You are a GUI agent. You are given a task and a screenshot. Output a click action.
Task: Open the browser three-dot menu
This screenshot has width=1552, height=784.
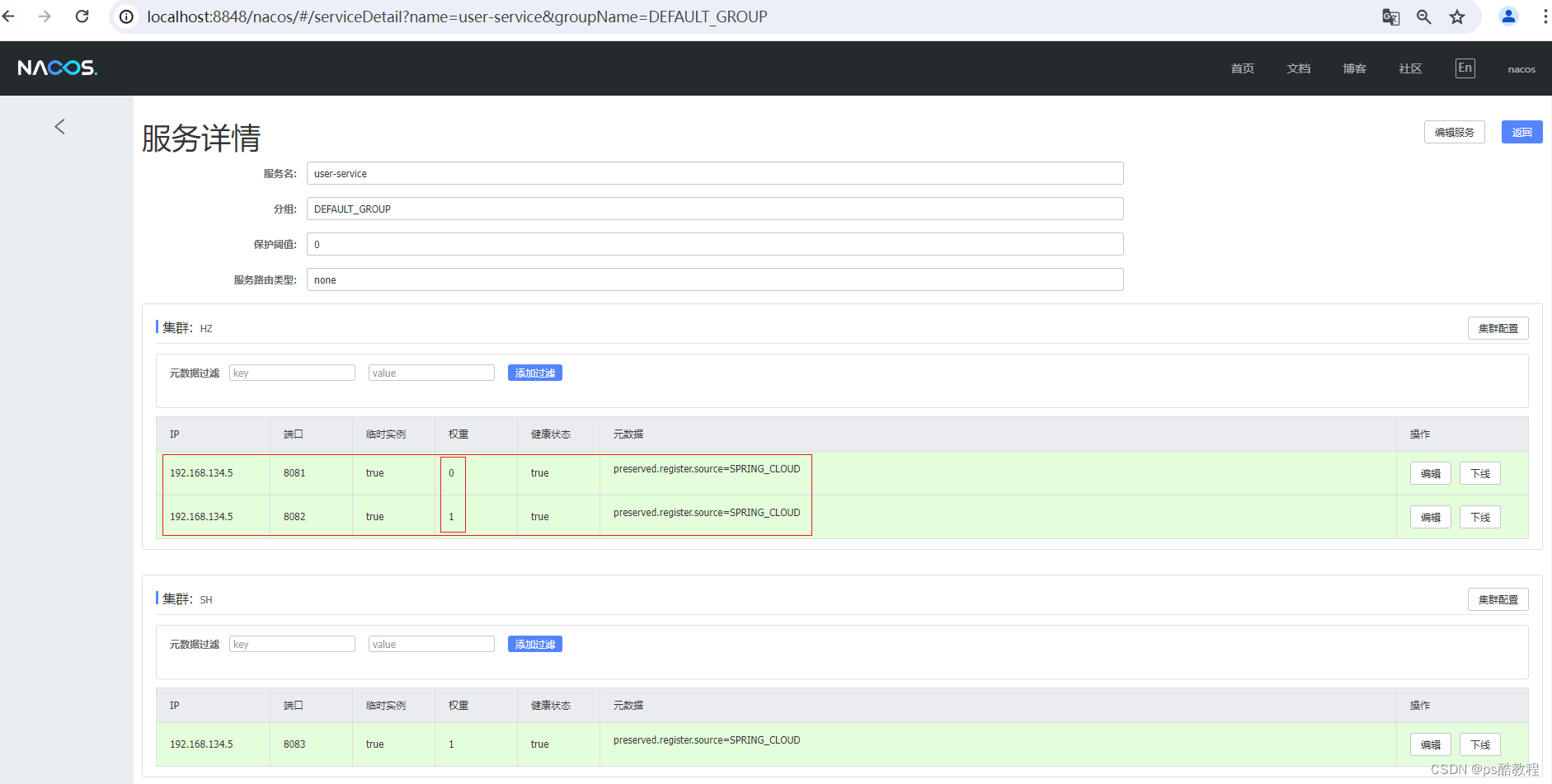(1545, 16)
